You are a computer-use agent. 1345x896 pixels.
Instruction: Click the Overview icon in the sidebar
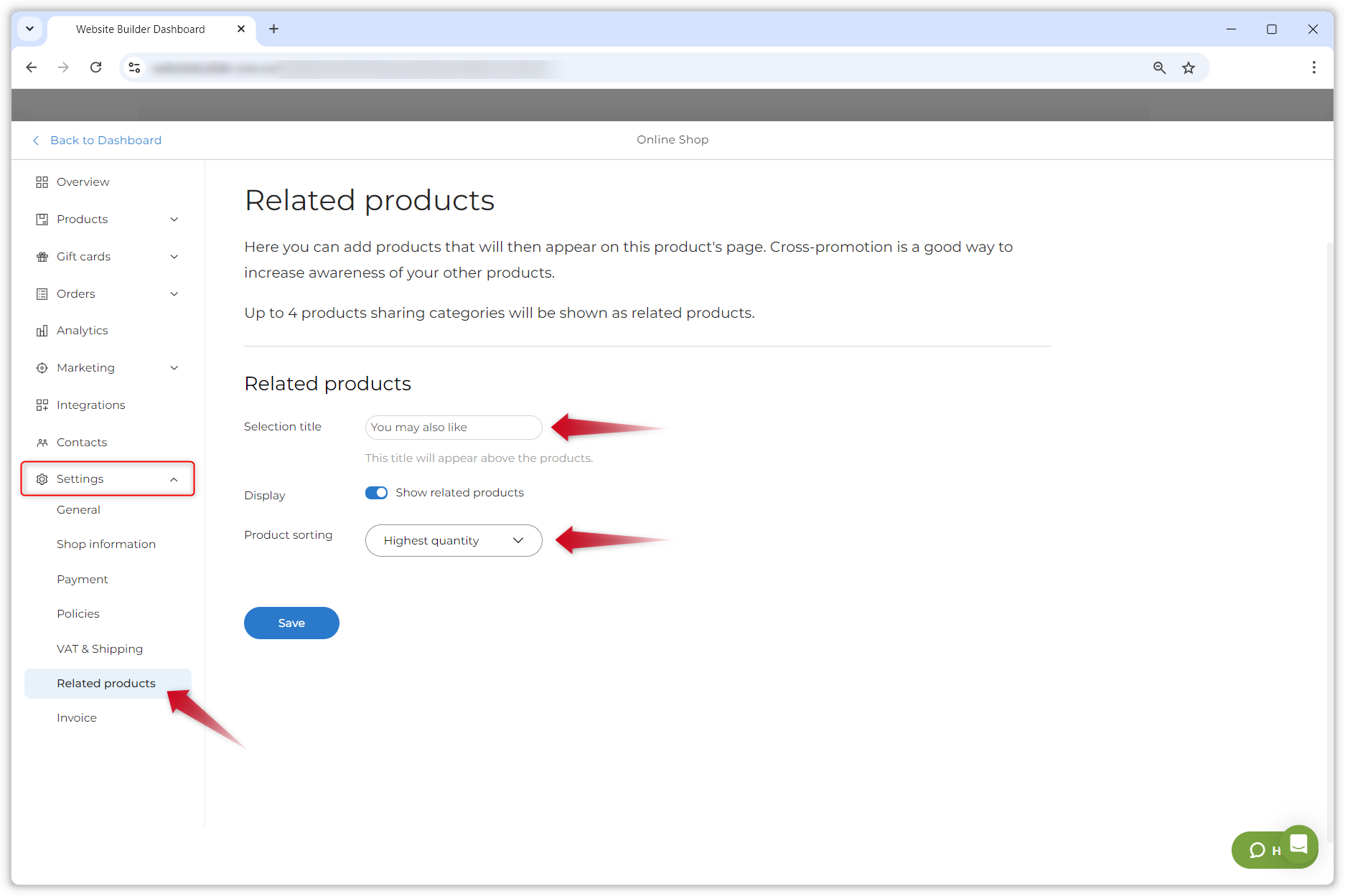coord(42,181)
